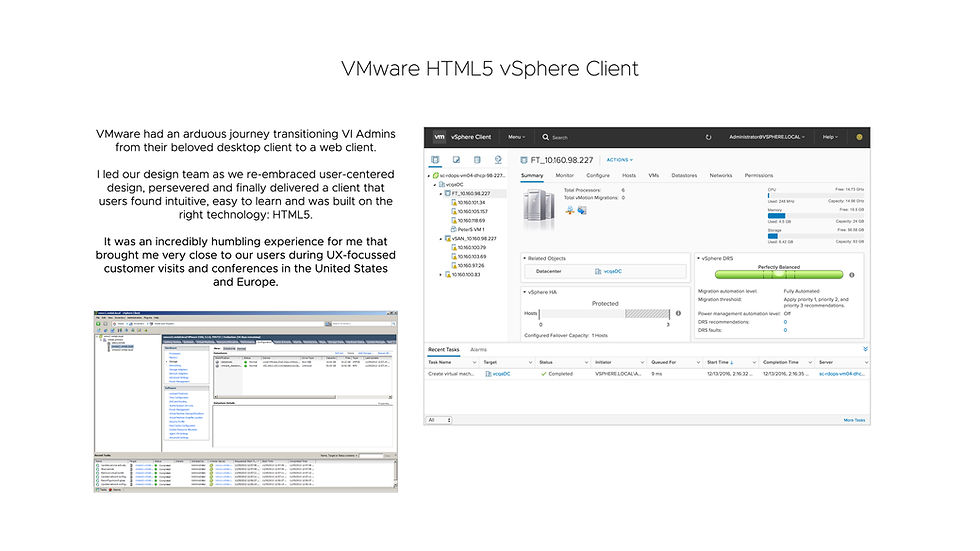Click the DRS recommendations count 0
The height and width of the screenshot is (551, 980).
[x=785, y=322]
